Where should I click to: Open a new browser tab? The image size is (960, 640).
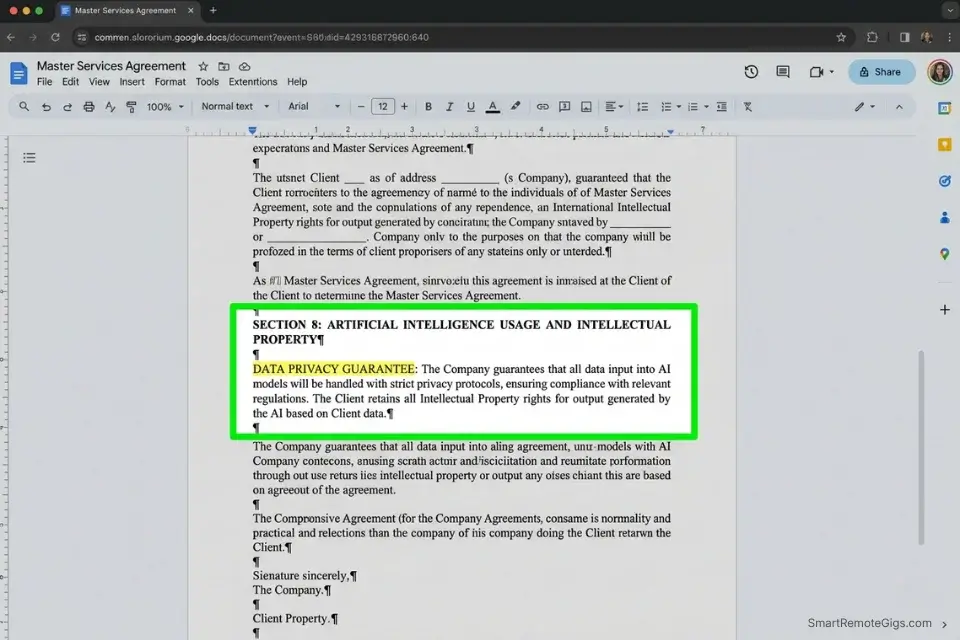pos(213,10)
